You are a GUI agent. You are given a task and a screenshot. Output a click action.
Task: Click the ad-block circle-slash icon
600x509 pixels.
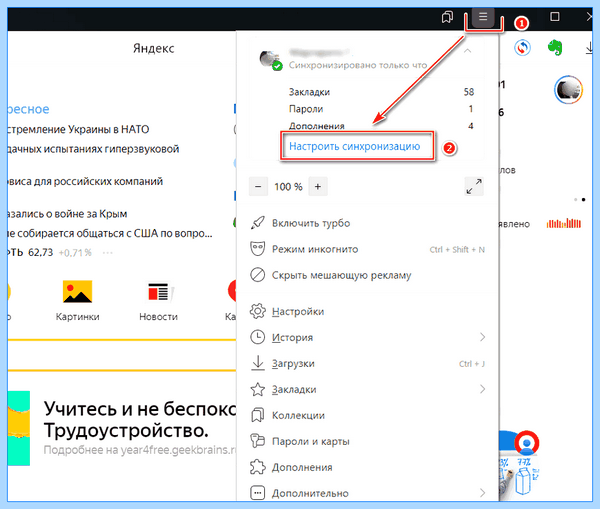258,275
